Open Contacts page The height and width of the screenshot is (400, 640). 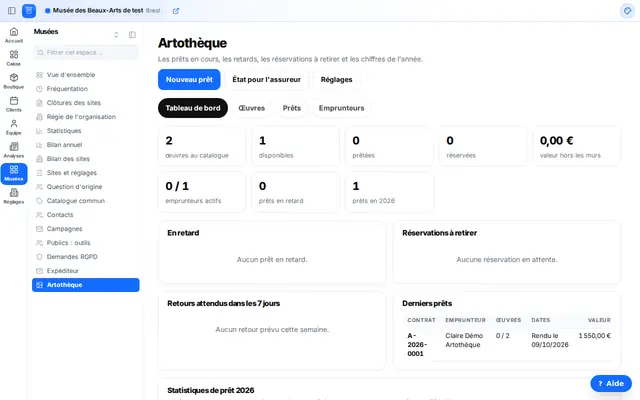tap(86, 215)
